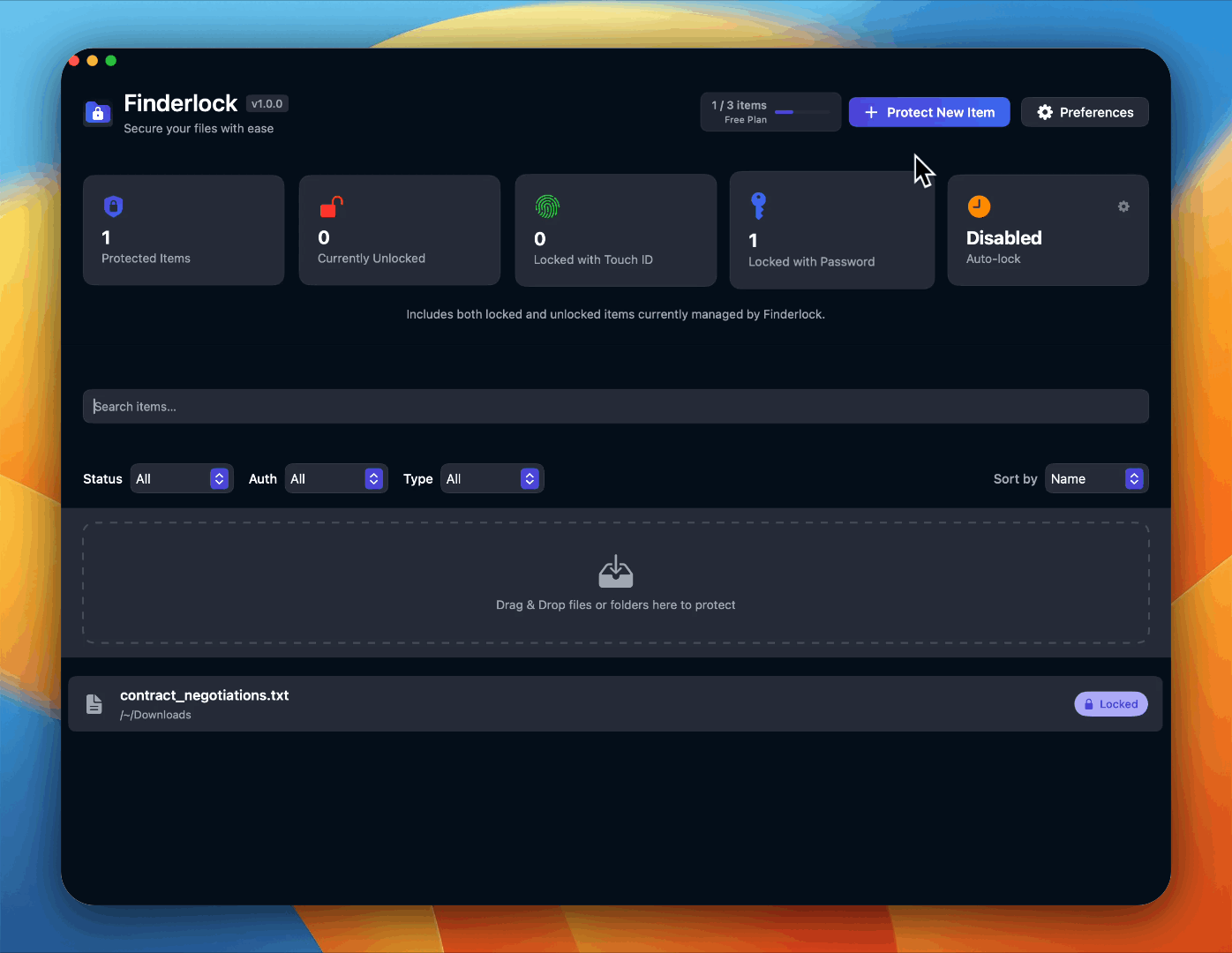The height and width of the screenshot is (953, 1232).
Task: Expand the Type filter dropdown
Action: pyautogui.click(x=492, y=478)
